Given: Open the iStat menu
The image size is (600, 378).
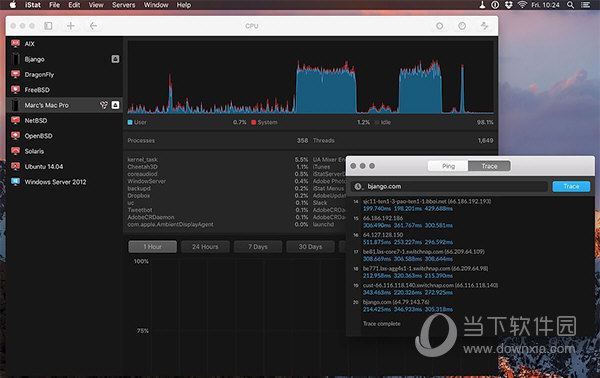Looking at the screenshot, I should click(x=33, y=5).
